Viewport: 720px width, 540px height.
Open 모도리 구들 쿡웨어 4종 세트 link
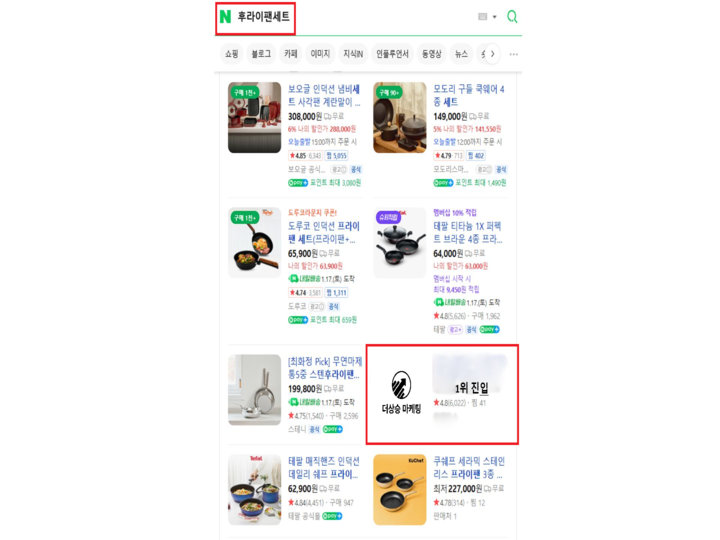click(x=469, y=96)
